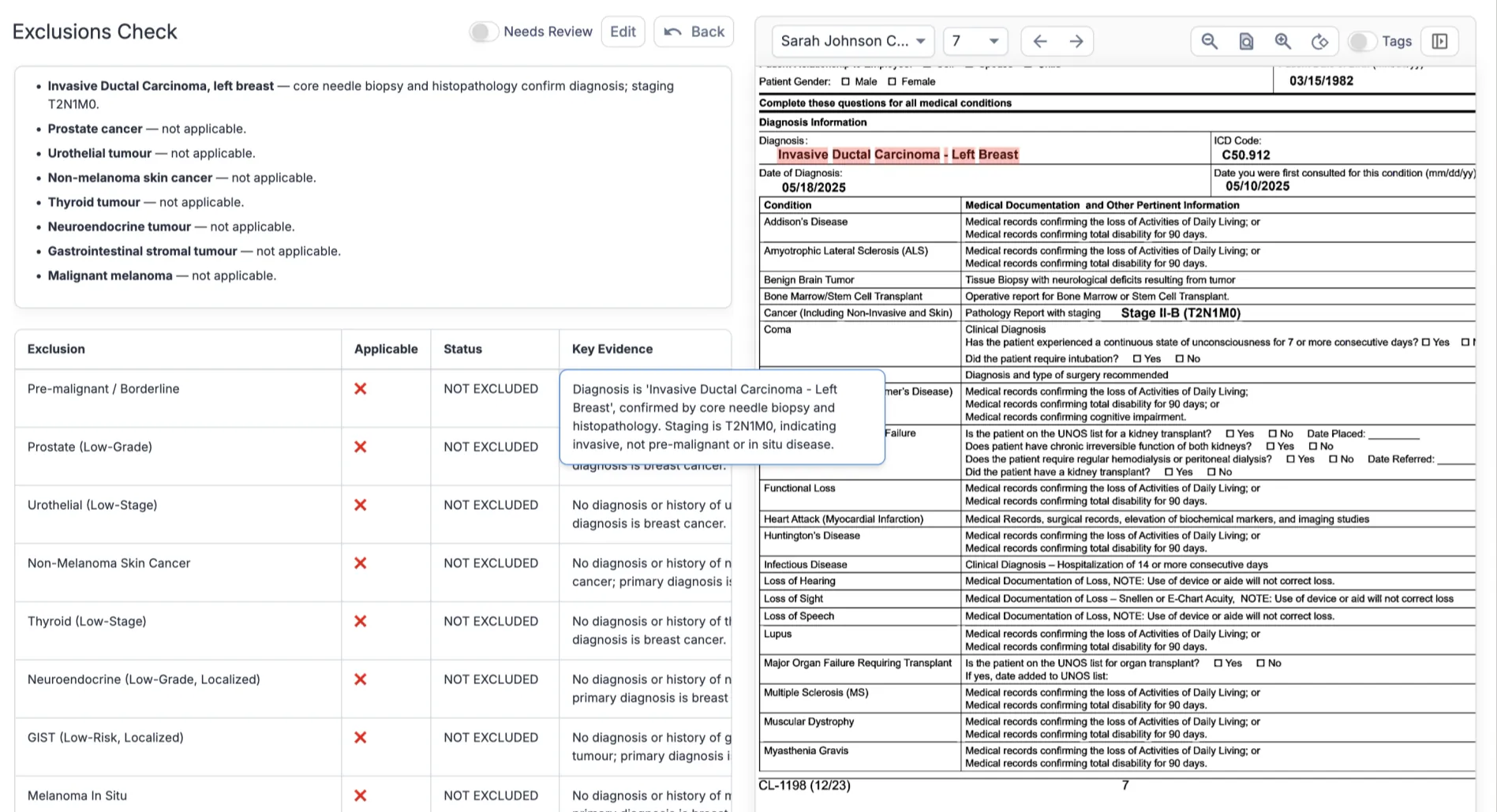
Task: Click the Key Evidence column header
Action: pyautogui.click(x=612, y=349)
